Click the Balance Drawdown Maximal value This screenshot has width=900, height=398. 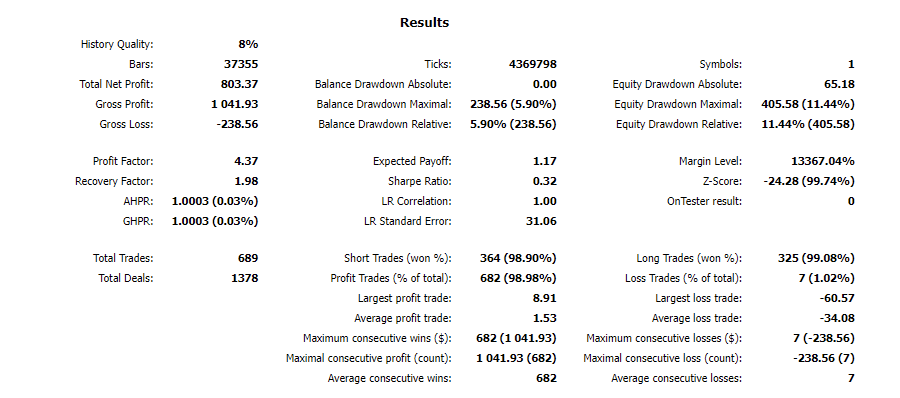(x=513, y=105)
